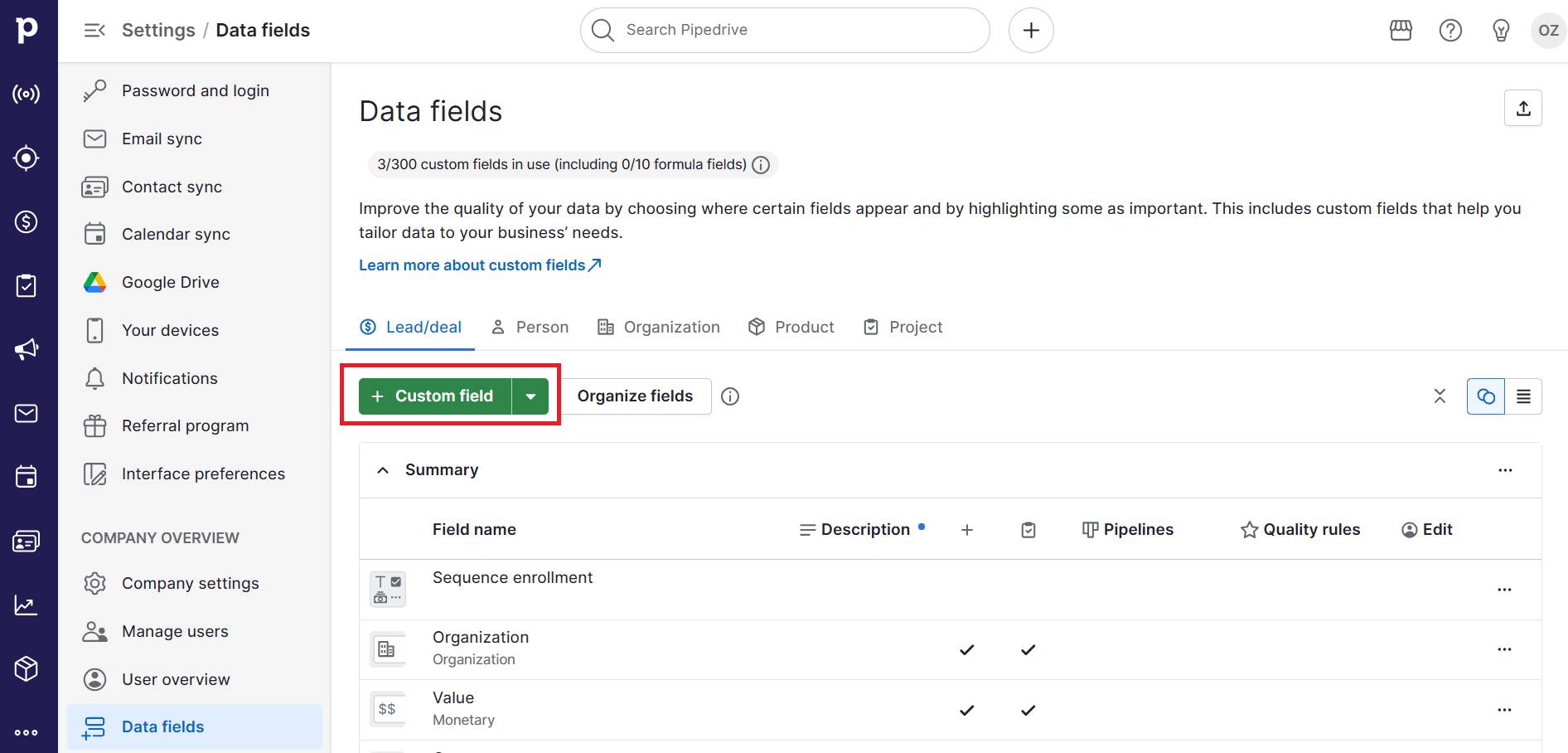Open the Insights chart icon in sidebar
The height and width of the screenshot is (753, 1568).
click(x=26, y=605)
